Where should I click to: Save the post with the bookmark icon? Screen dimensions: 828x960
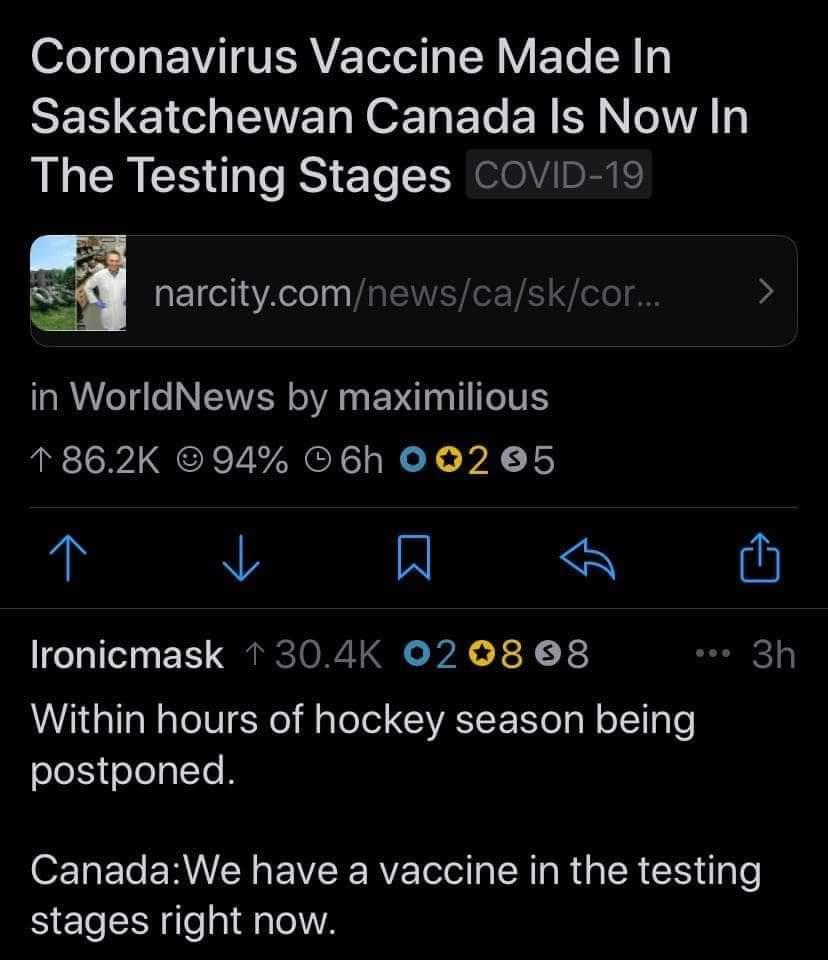point(413,559)
